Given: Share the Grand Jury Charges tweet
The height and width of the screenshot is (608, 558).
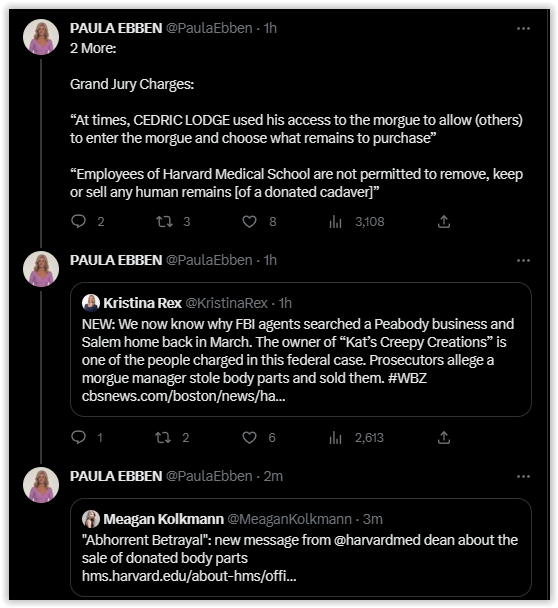Looking at the screenshot, I should coord(444,221).
